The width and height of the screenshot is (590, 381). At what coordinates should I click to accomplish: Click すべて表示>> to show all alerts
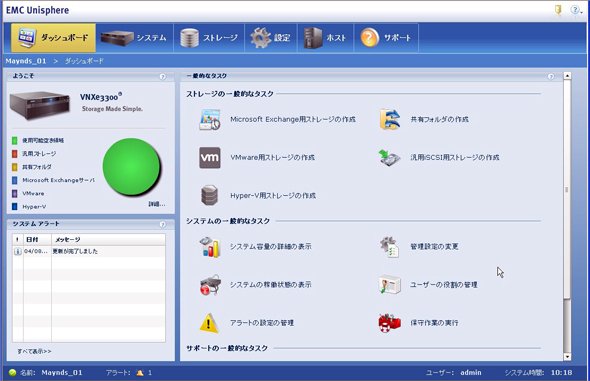pyautogui.click(x=34, y=351)
